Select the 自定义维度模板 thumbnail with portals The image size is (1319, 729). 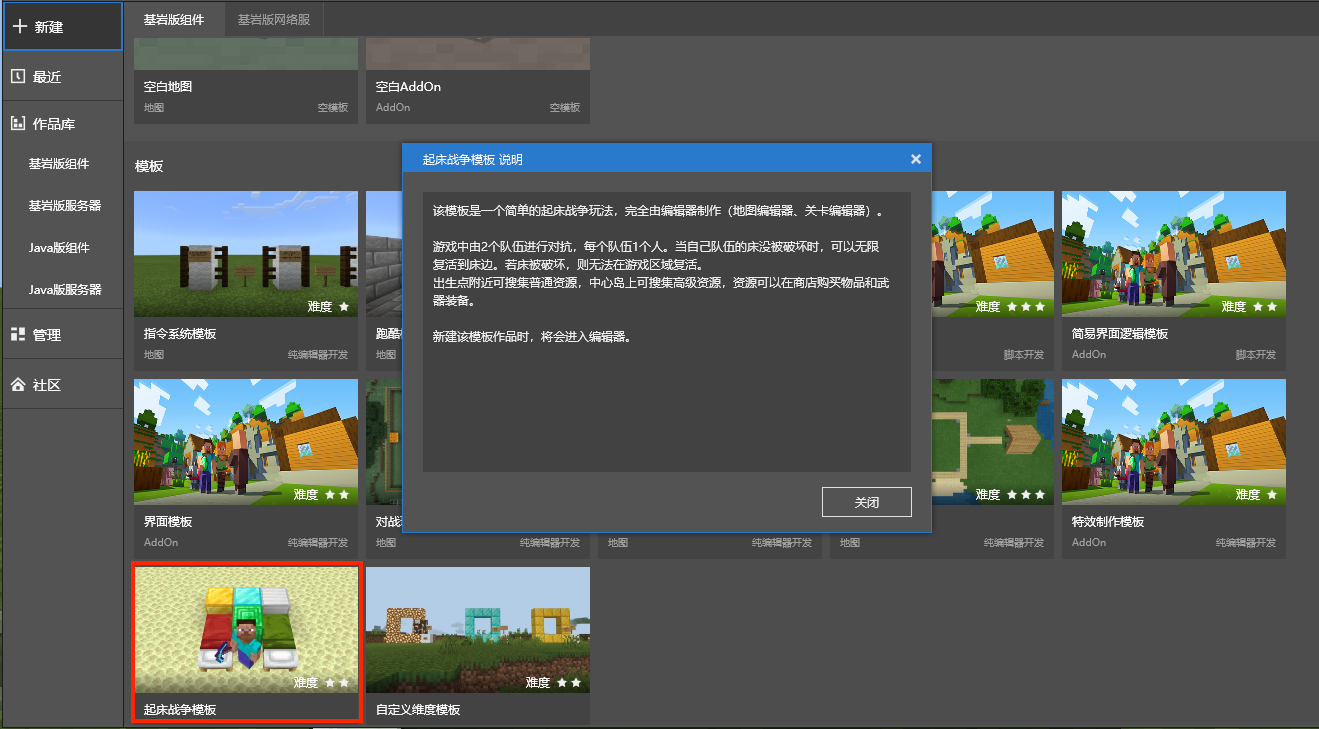point(478,630)
